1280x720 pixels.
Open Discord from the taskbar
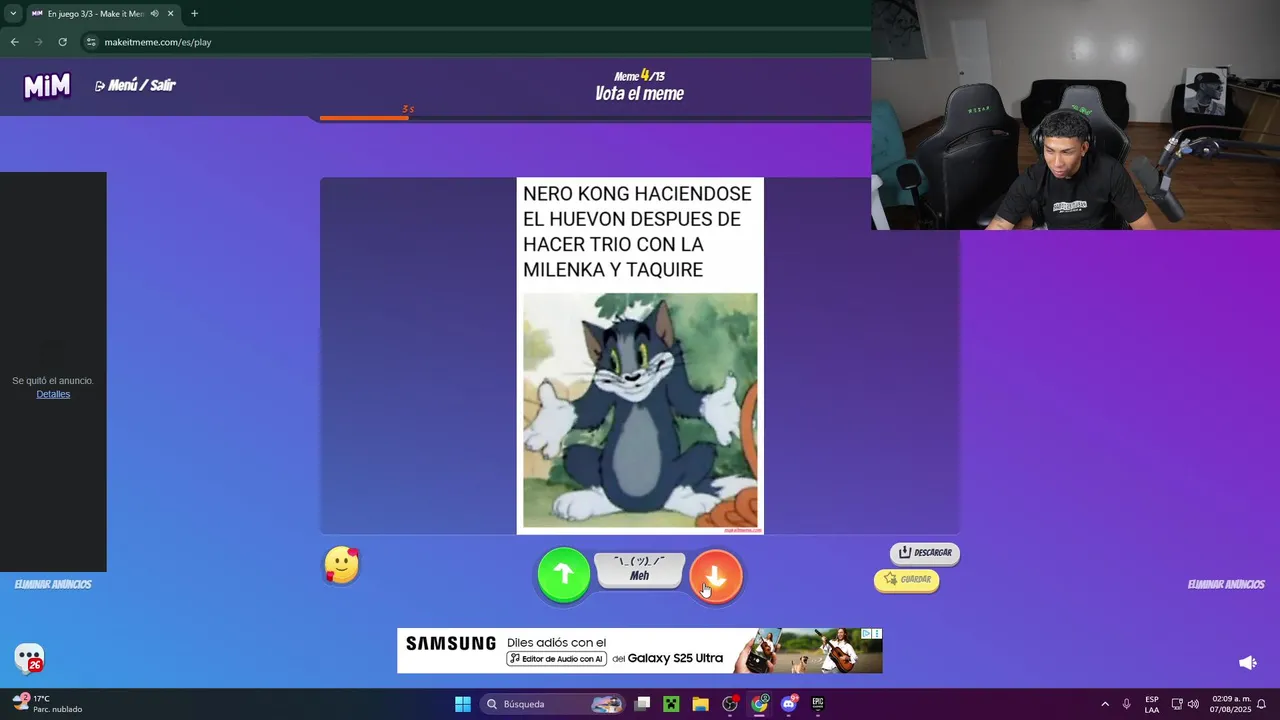coord(789,704)
